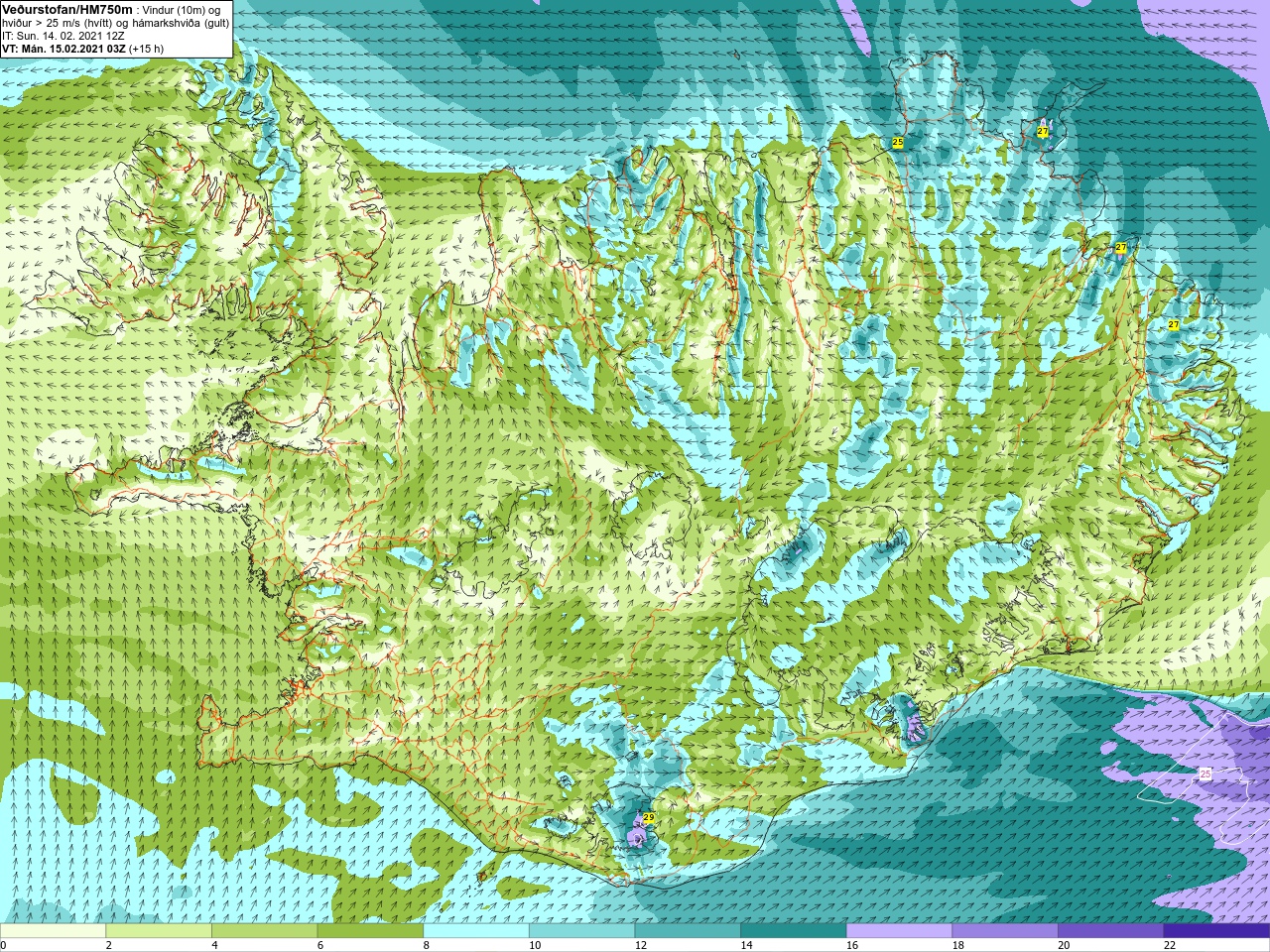
Task: Click the 12–14 m/s teal legend swatch
Action: pos(688,931)
